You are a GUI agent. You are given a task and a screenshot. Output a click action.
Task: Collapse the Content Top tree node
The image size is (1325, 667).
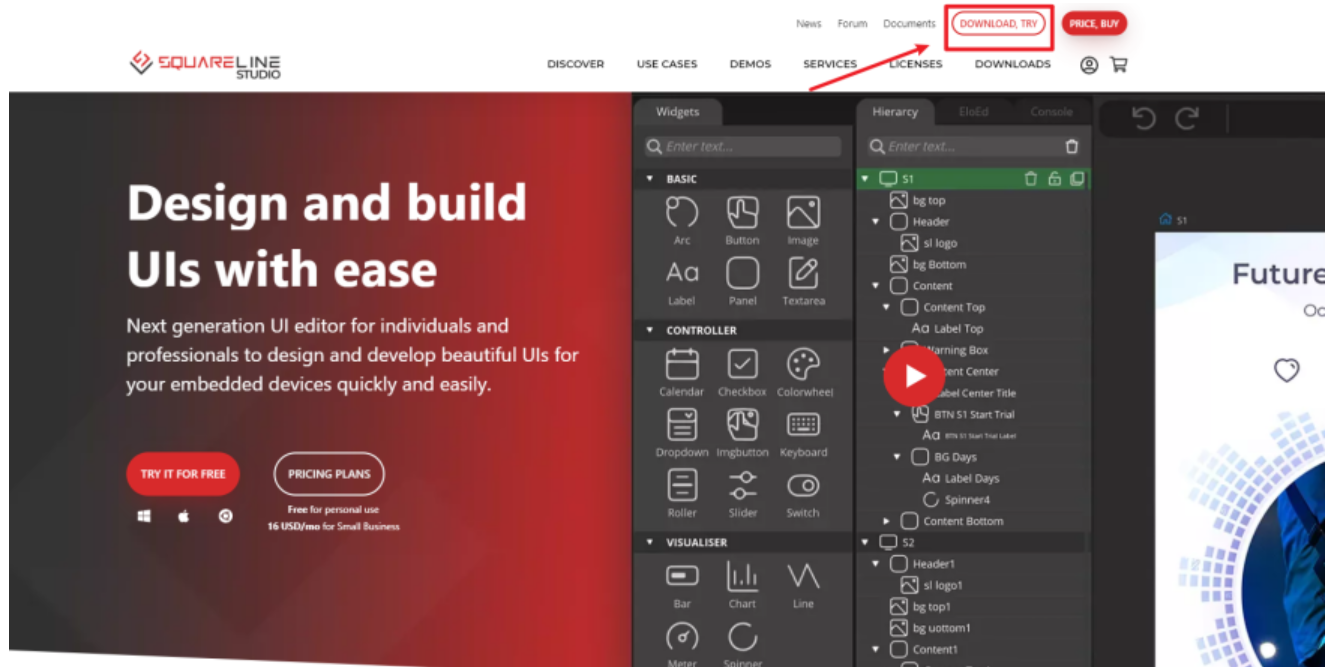click(887, 307)
